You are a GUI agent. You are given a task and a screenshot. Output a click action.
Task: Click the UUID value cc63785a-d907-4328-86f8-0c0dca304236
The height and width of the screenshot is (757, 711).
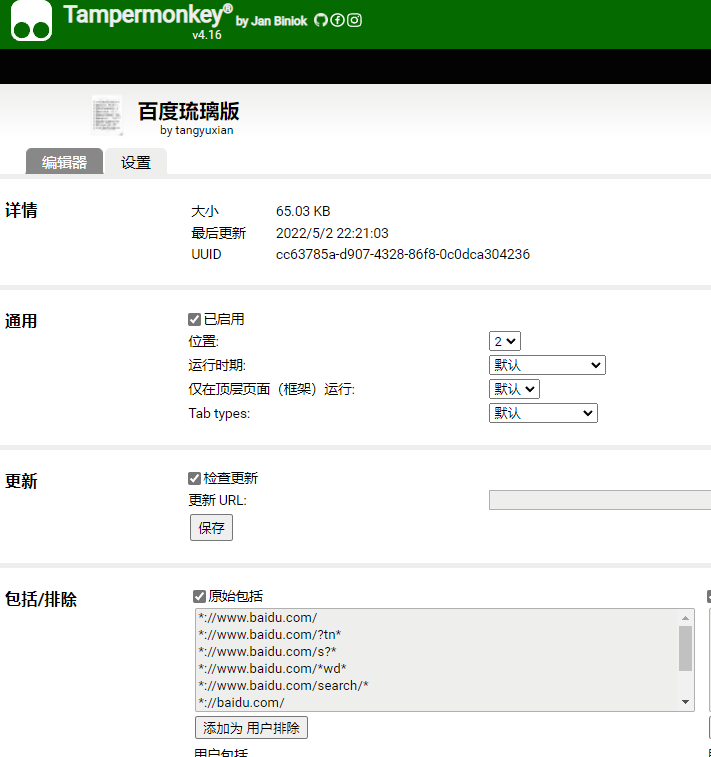coord(403,254)
